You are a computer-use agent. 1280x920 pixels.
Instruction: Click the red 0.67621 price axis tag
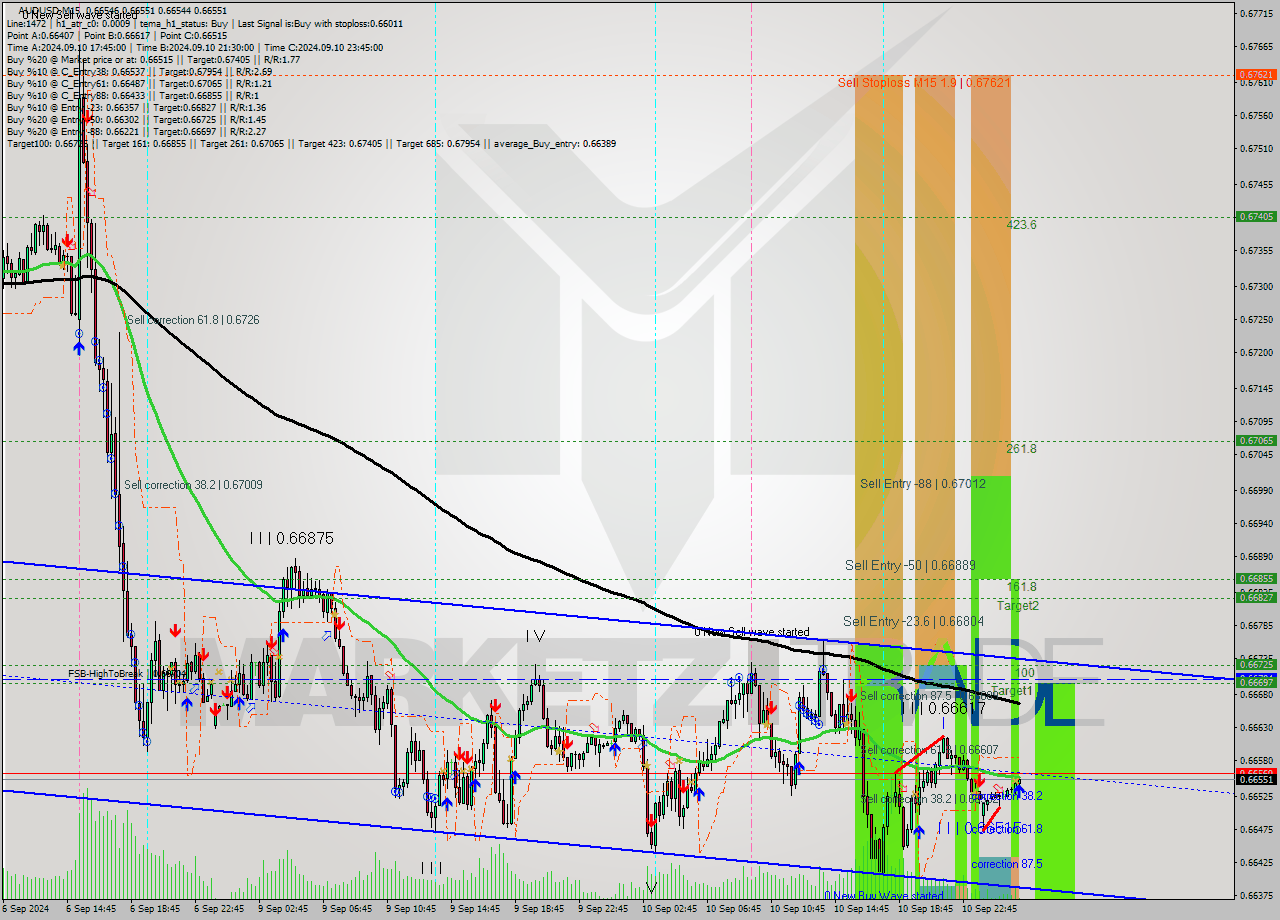[1255, 75]
